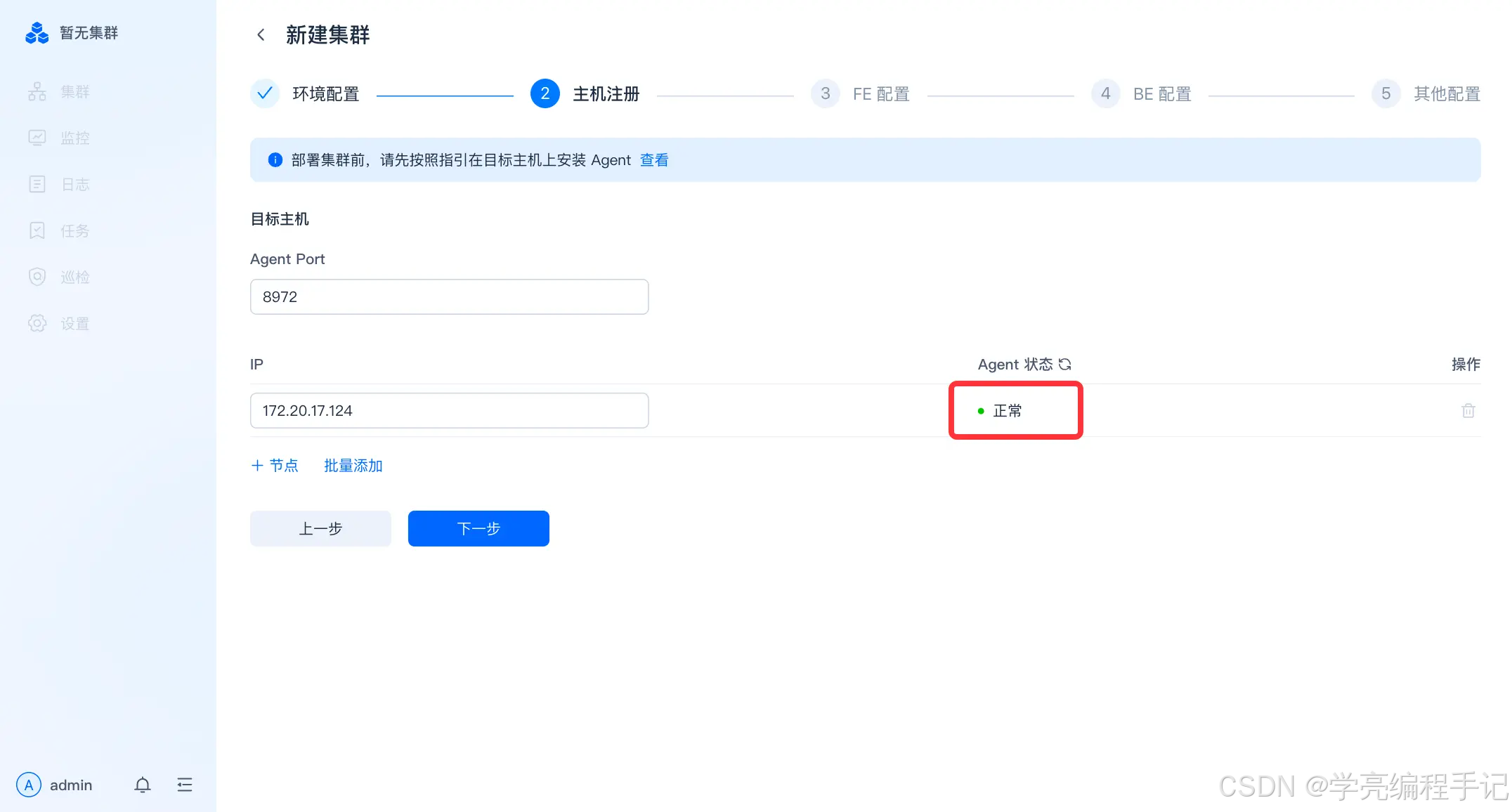Open the 日志 log icon
The image size is (1512, 812).
tap(37, 185)
